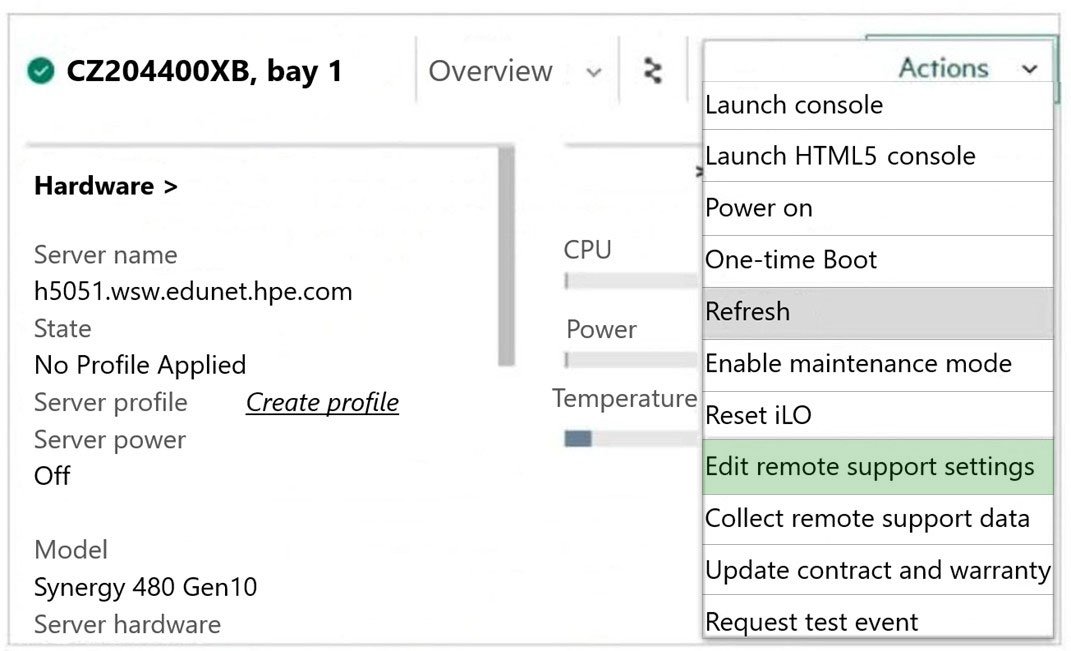This screenshot has width=1071, height=651.
Task: Click the No Profile Applied state
Action: [140, 365]
